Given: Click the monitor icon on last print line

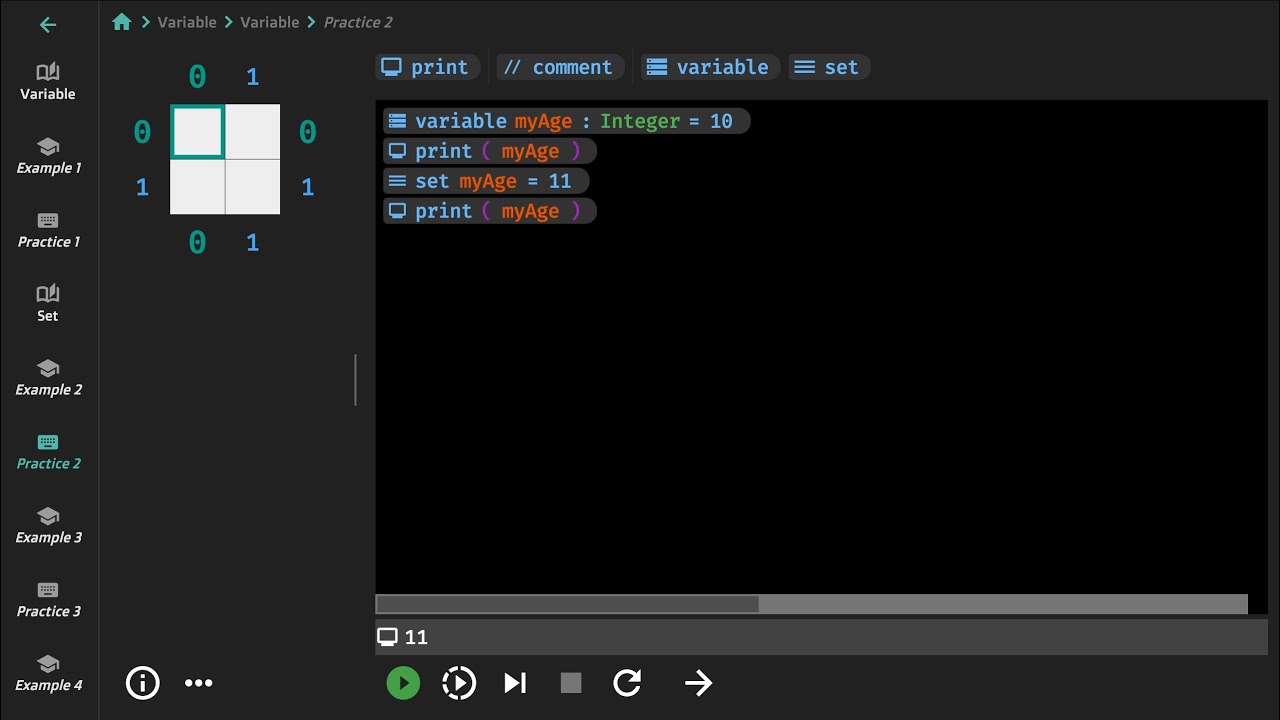Looking at the screenshot, I should click(397, 211).
